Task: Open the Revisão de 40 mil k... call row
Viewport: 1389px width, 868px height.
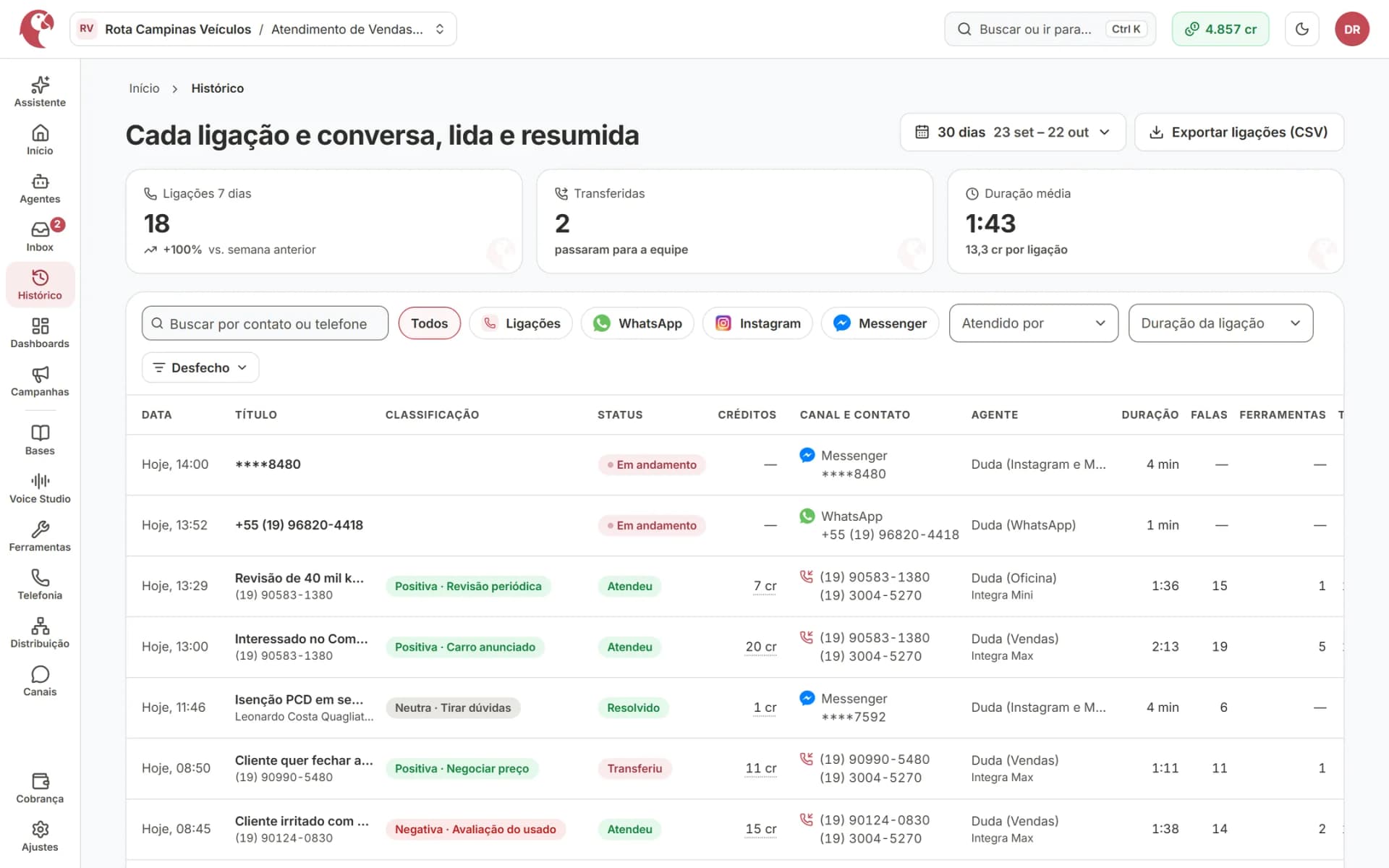Action: point(734,586)
